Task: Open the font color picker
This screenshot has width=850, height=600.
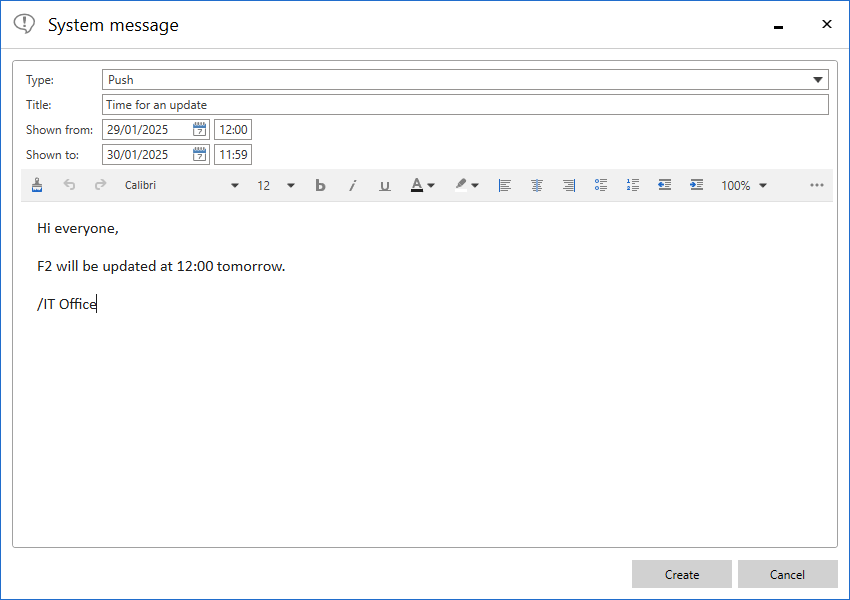Action: click(x=423, y=185)
